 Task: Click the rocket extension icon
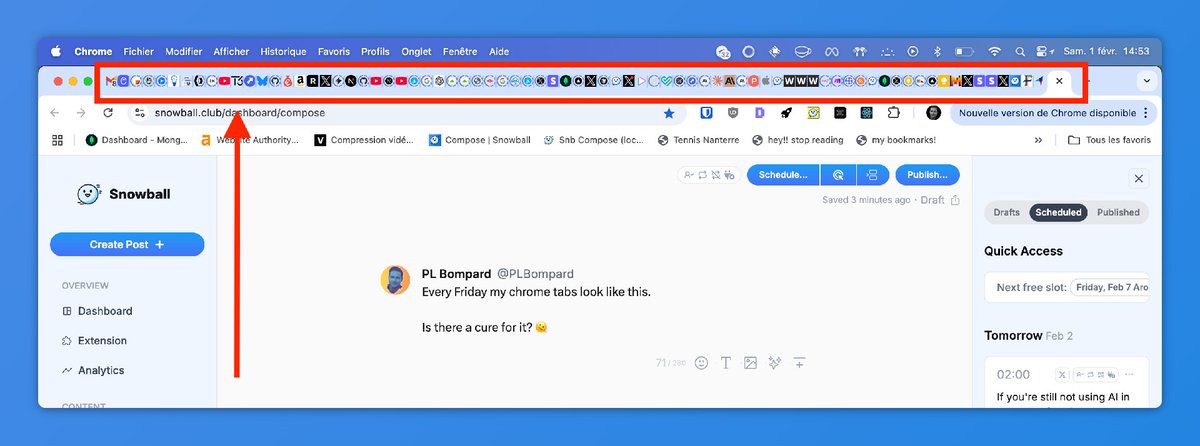(x=787, y=113)
